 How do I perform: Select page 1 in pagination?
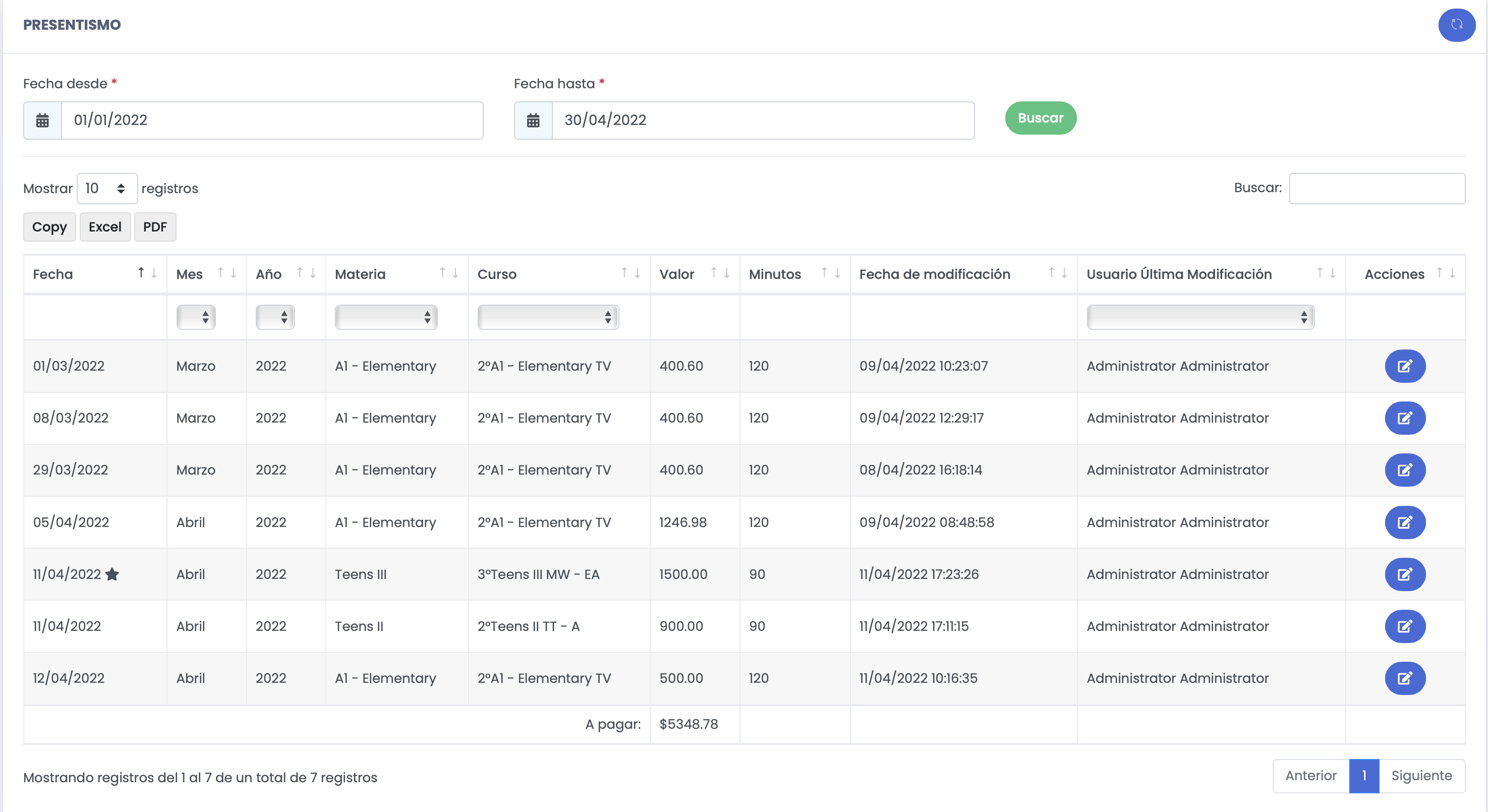[x=1364, y=776]
